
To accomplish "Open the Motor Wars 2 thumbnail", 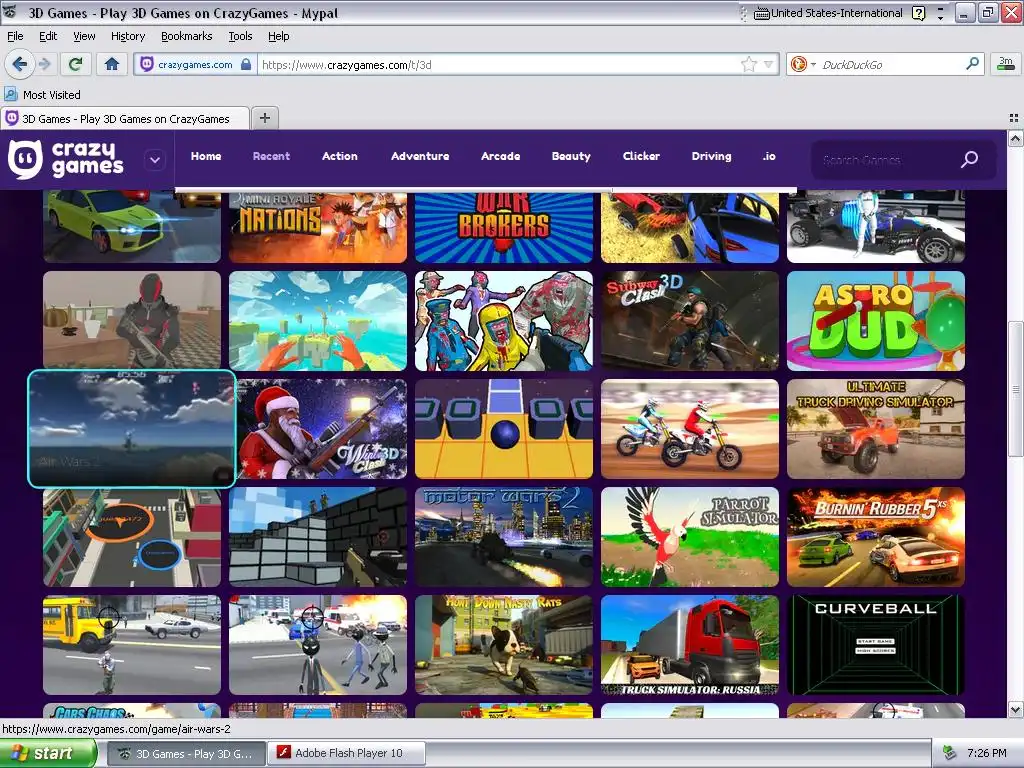I will (x=504, y=537).
